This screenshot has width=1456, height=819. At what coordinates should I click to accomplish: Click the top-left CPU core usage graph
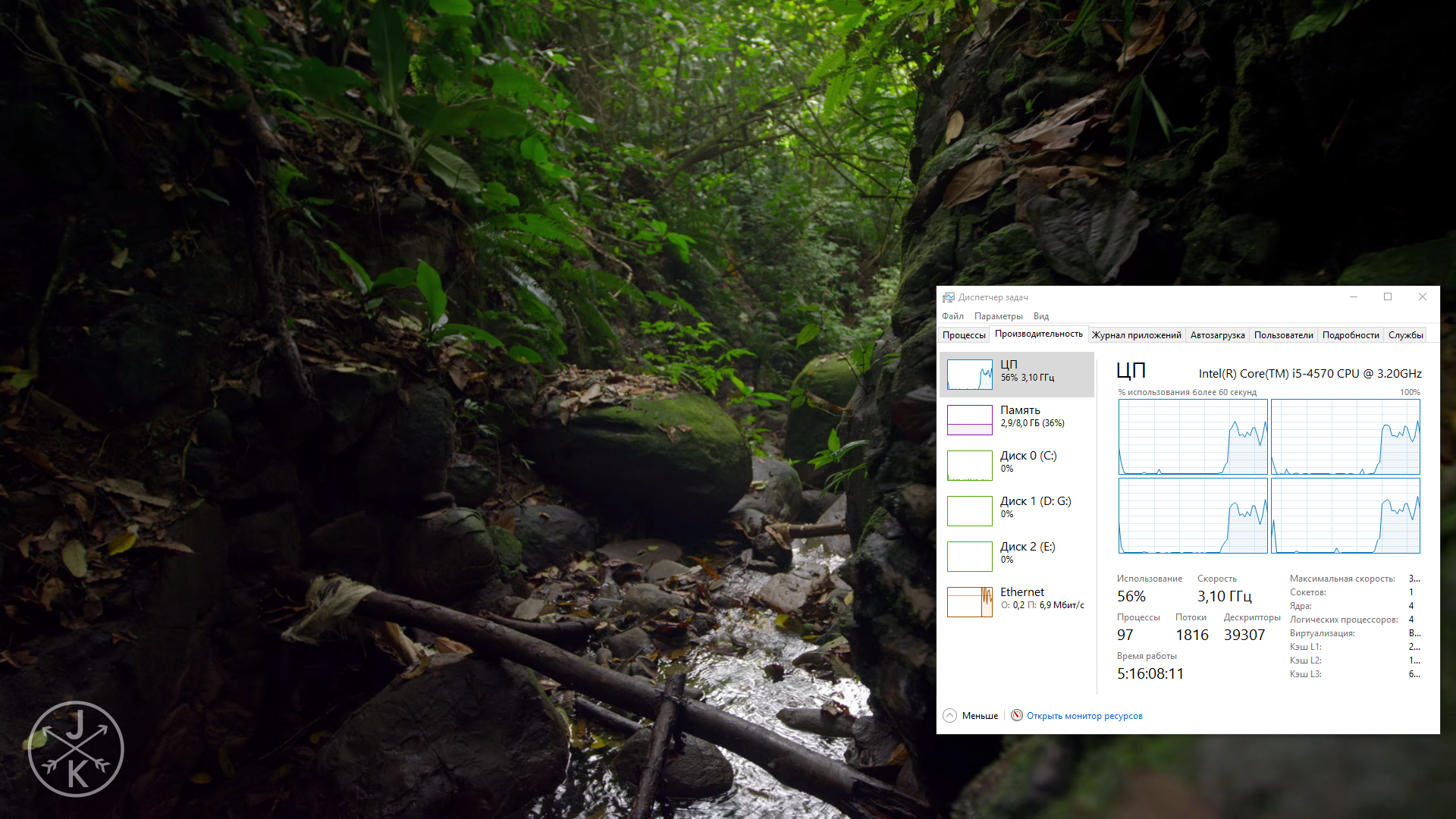[x=1192, y=437]
